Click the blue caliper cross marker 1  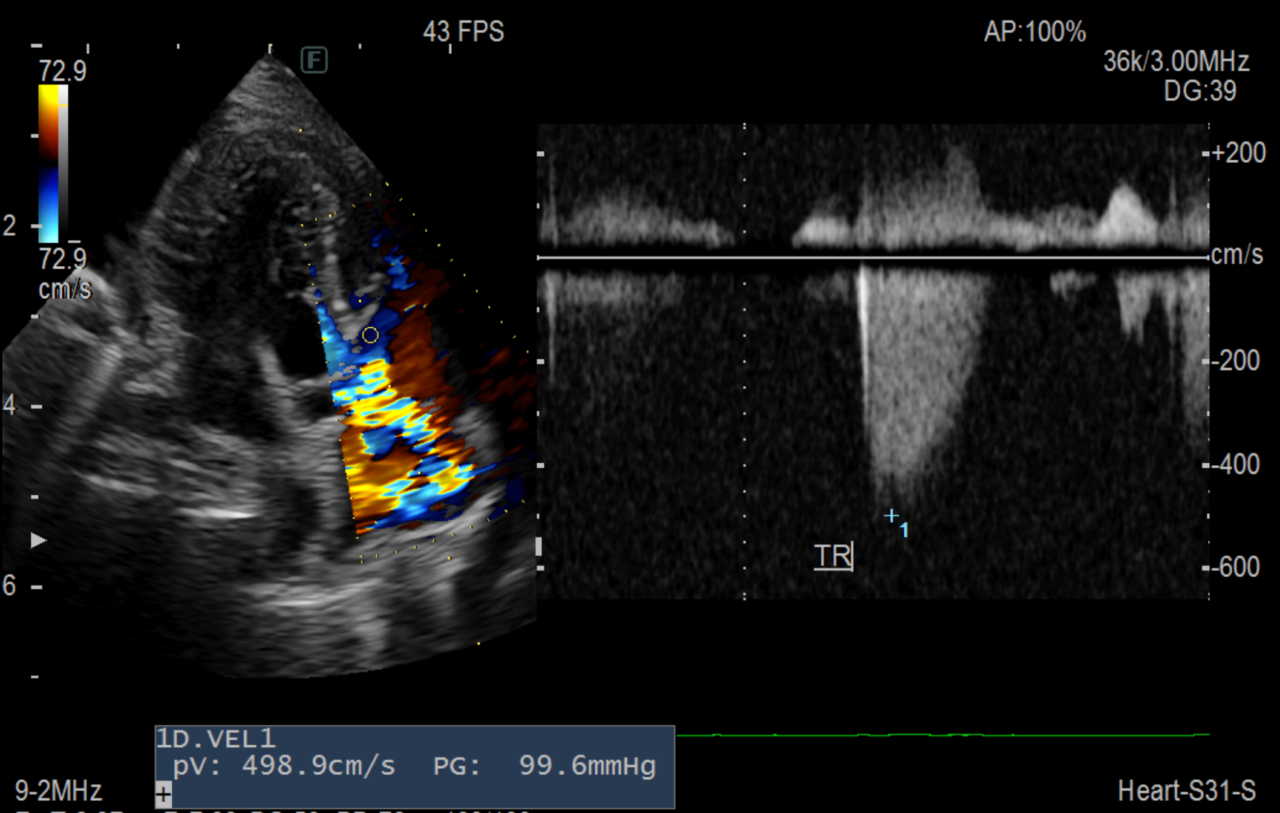point(891,516)
